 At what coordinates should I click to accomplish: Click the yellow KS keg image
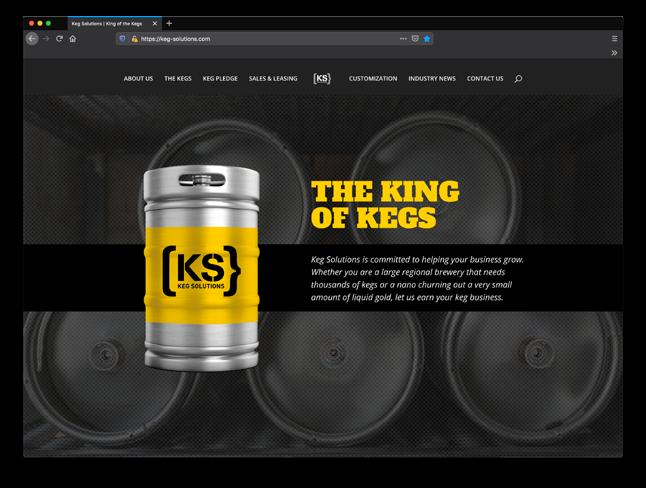(201, 268)
